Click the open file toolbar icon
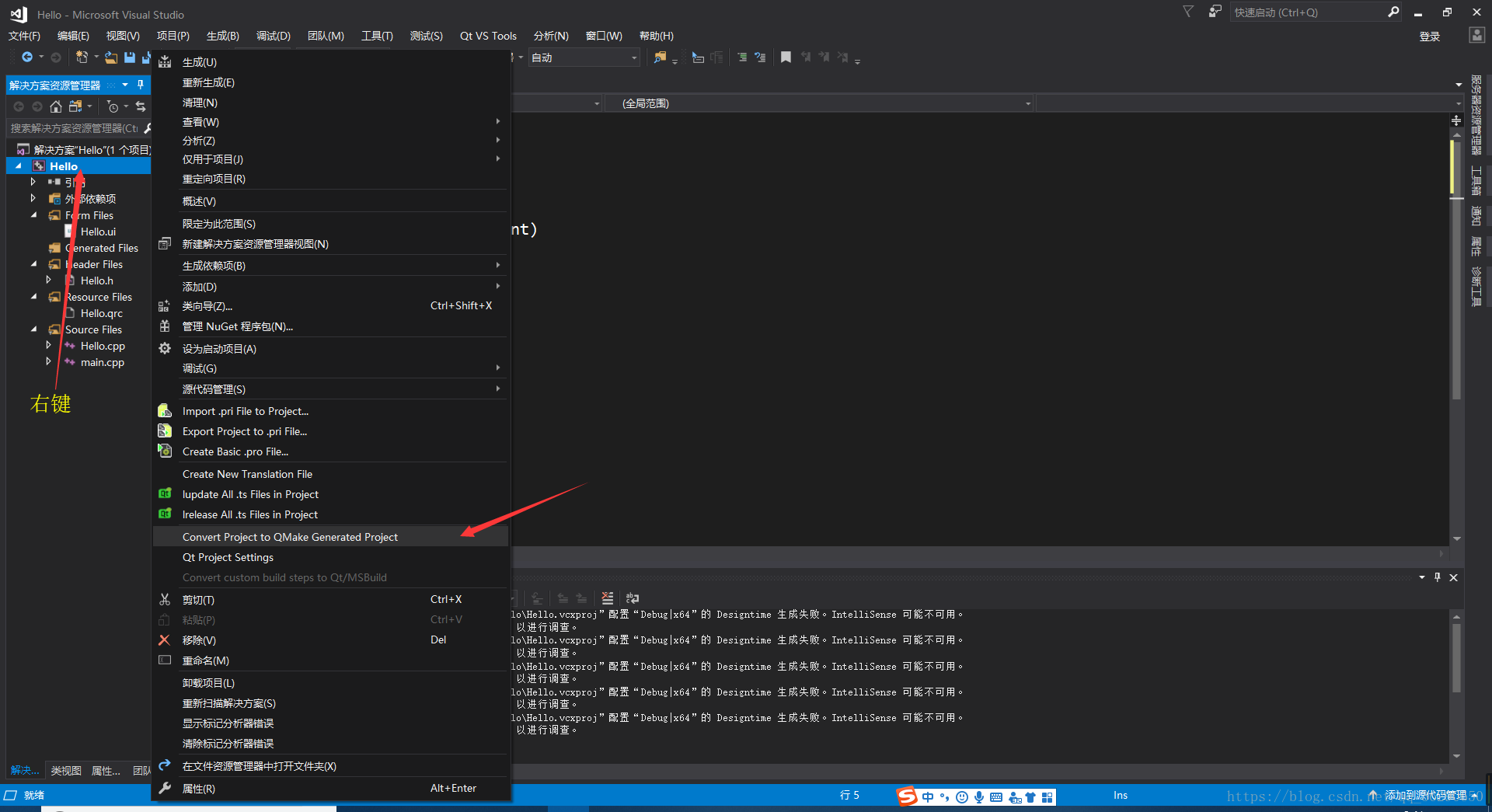 point(111,58)
